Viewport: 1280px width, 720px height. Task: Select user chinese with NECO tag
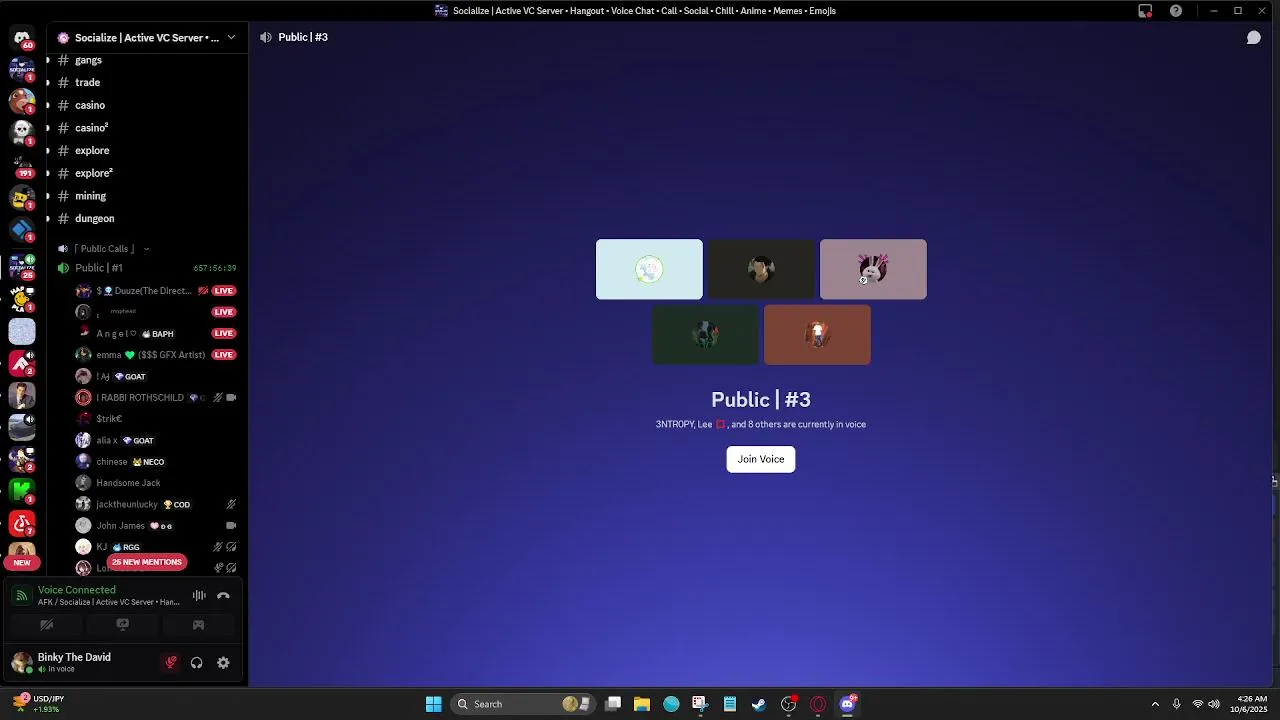pos(156,462)
